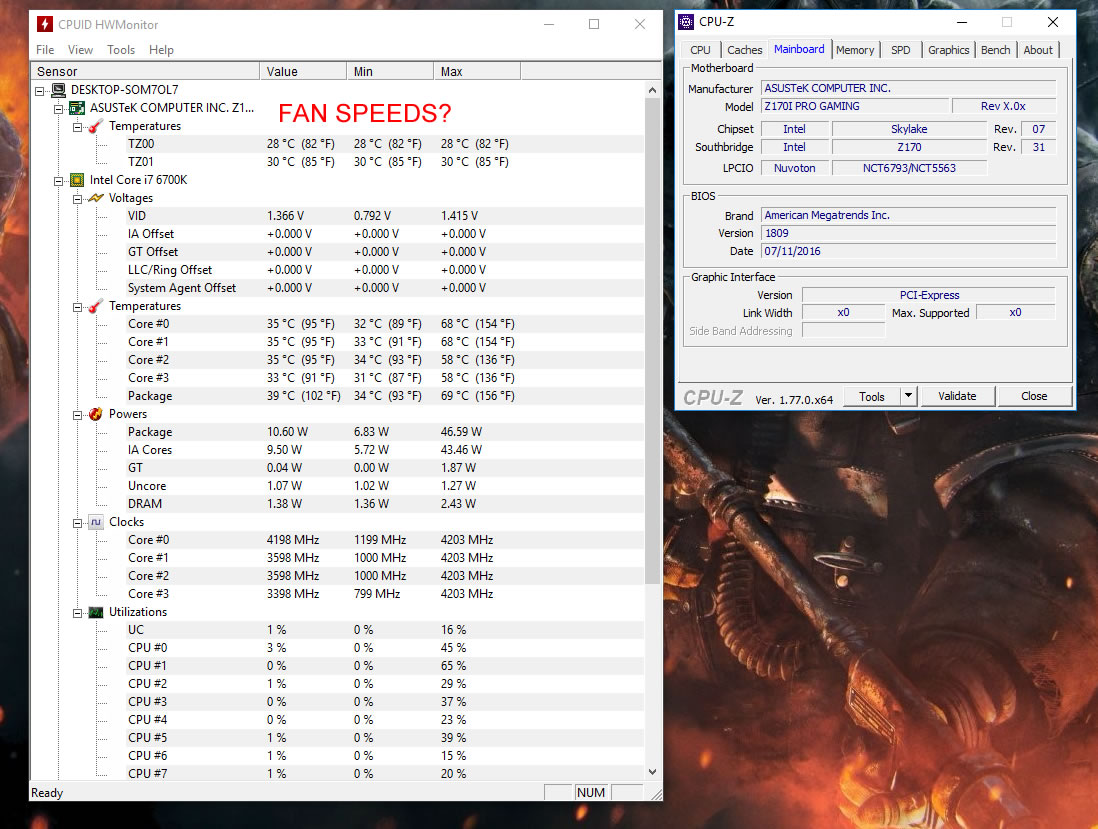Viewport: 1098px width, 829px height.
Task: Open the About tab in CPU-Z
Action: coord(1038,50)
